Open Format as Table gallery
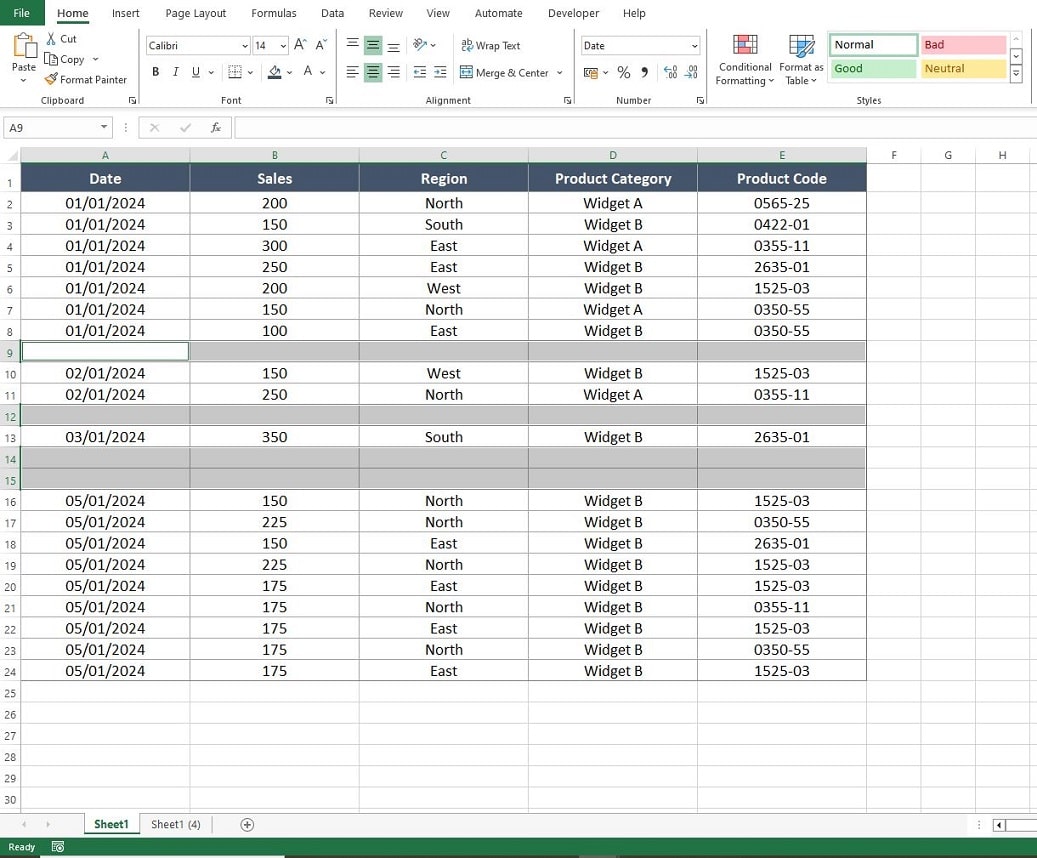The width and height of the screenshot is (1037, 858). 800,59
